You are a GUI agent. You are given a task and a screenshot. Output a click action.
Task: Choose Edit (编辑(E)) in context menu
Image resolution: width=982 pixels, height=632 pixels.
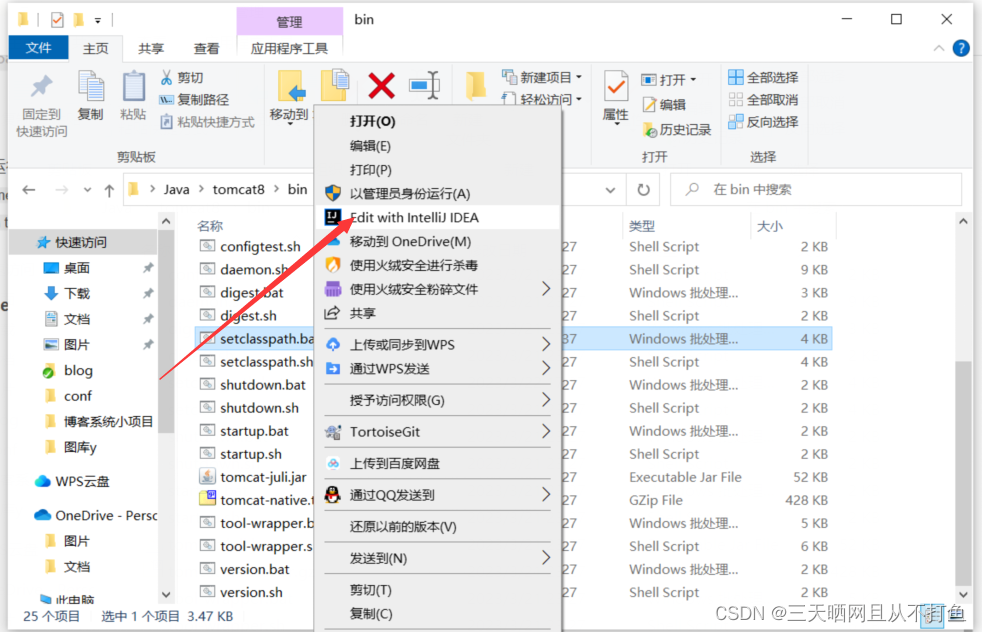coord(437,146)
